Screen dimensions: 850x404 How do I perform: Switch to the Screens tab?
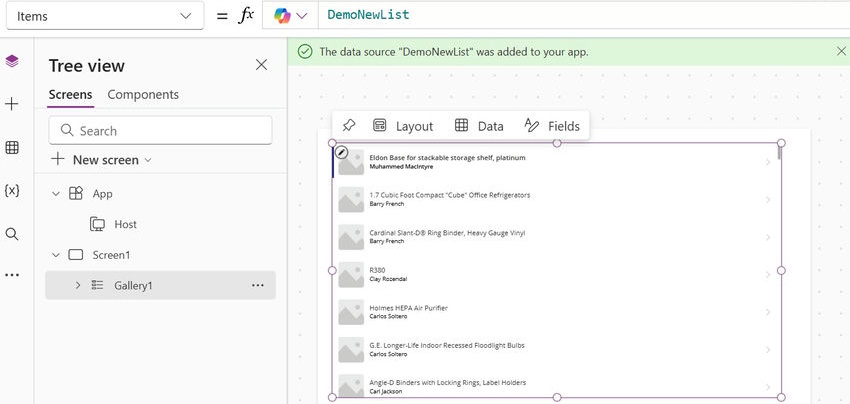tap(70, 95)
